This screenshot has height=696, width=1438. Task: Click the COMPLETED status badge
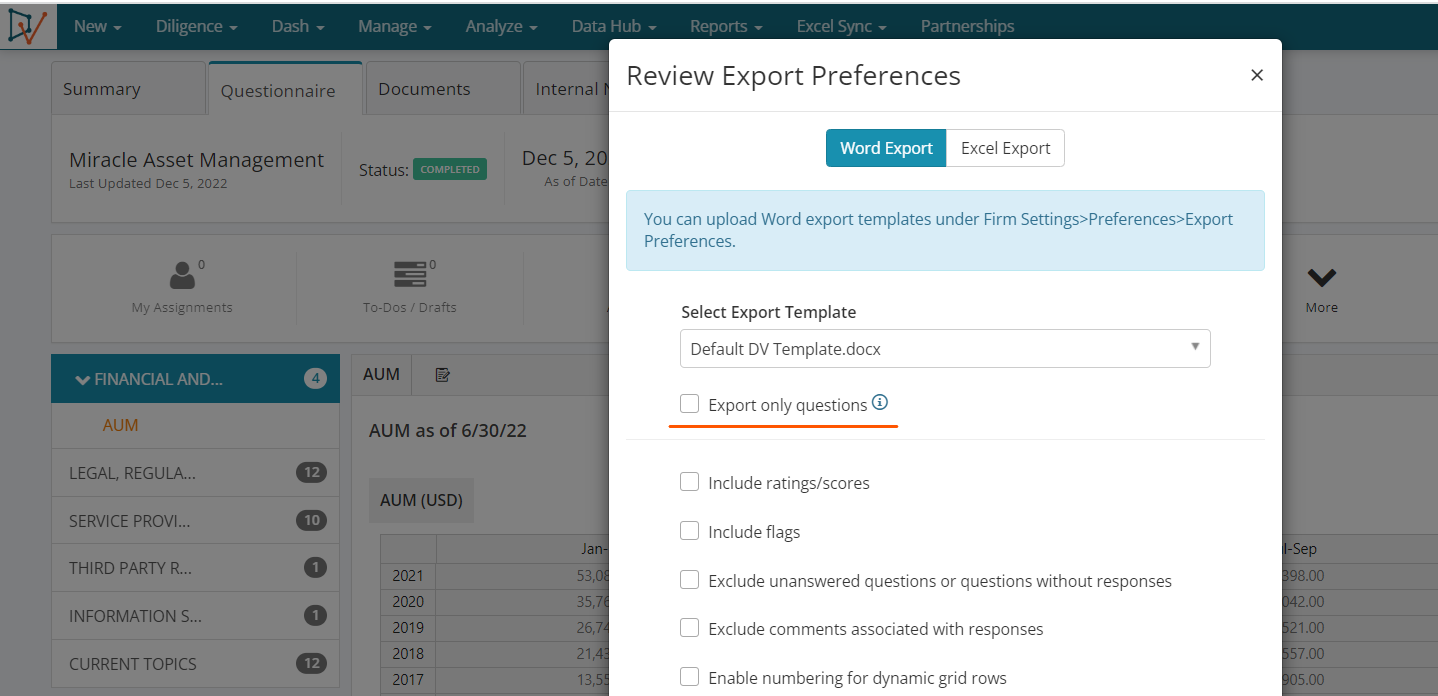(450, 169)
